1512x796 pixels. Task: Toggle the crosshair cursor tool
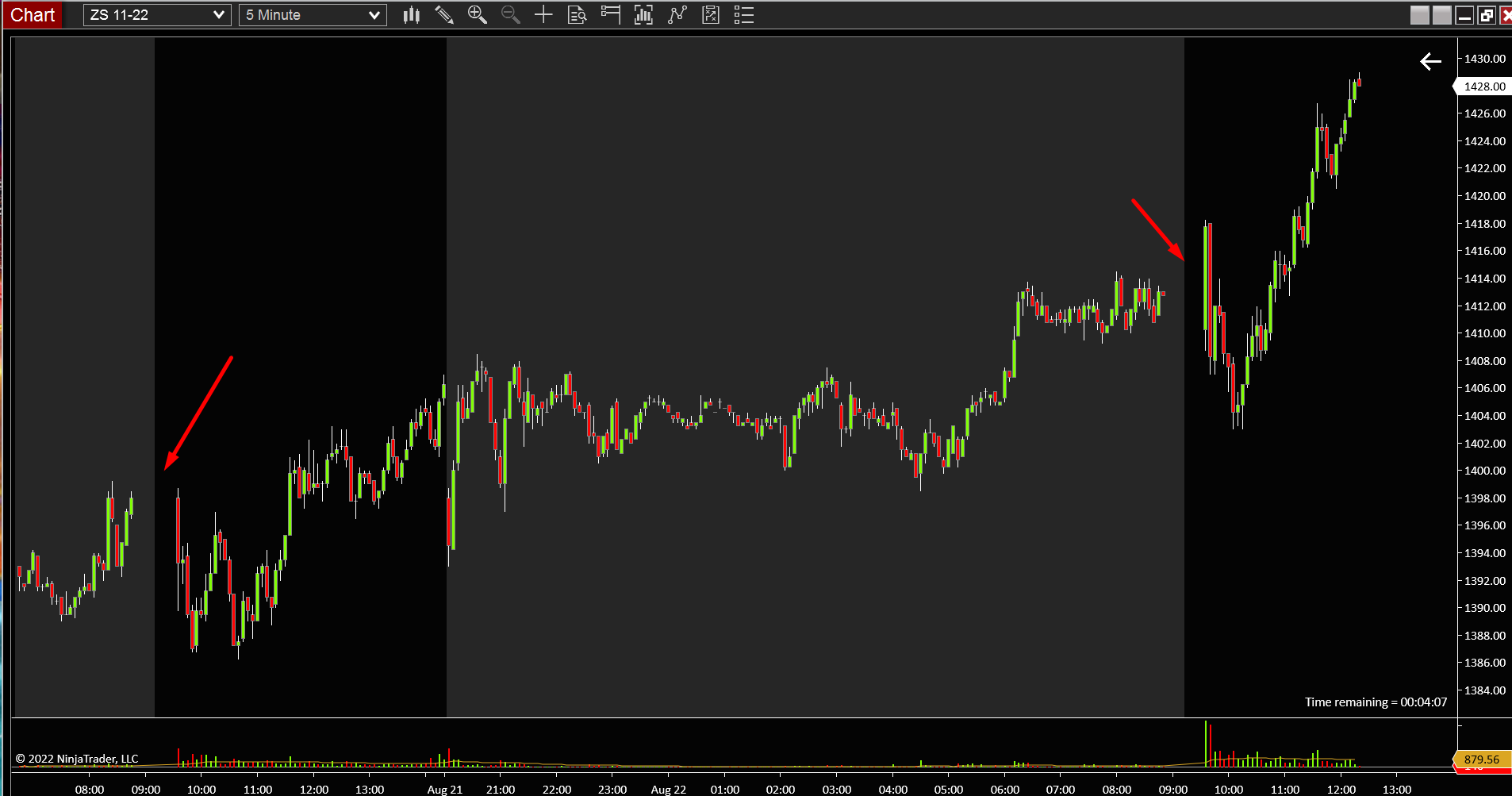pyautogui.click(x=543, y=14)
